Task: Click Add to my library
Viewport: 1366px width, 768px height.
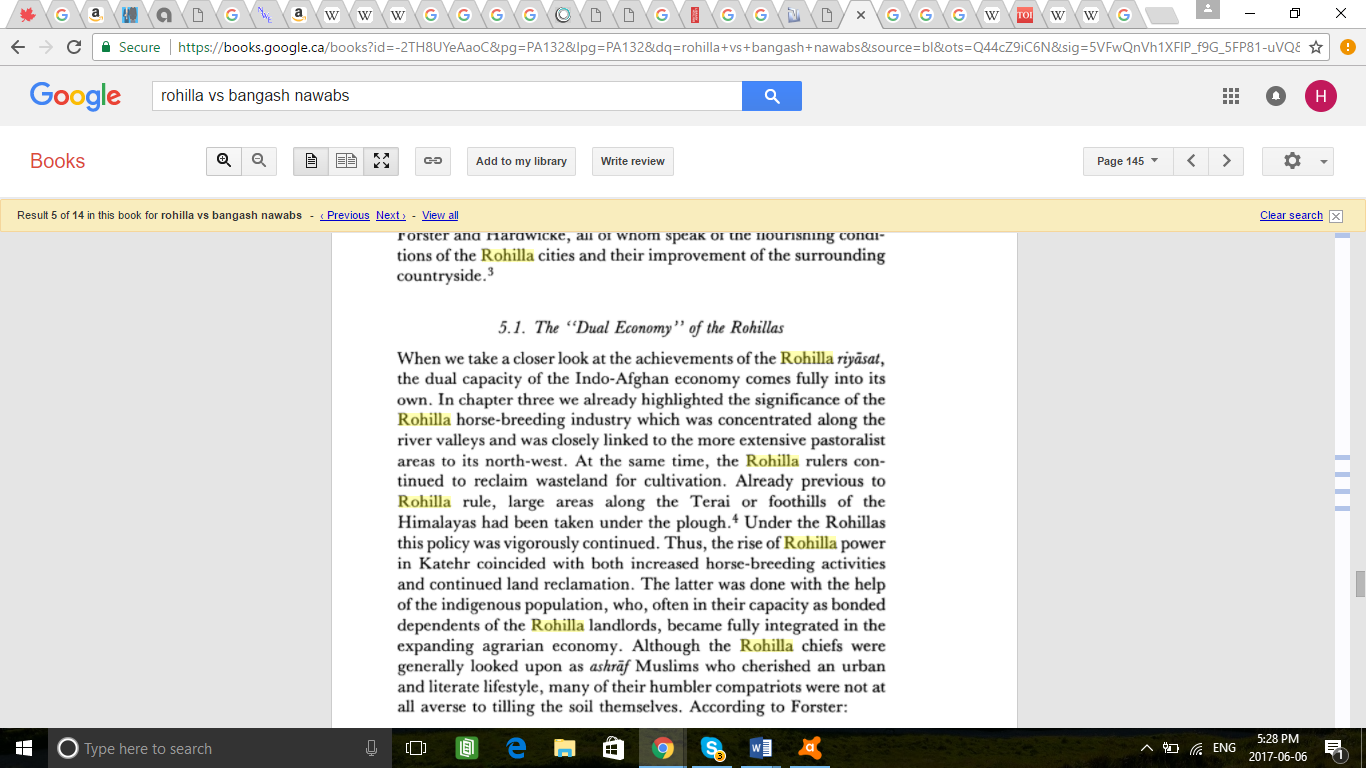Action: pyautogui.click(x=521, y=161)
